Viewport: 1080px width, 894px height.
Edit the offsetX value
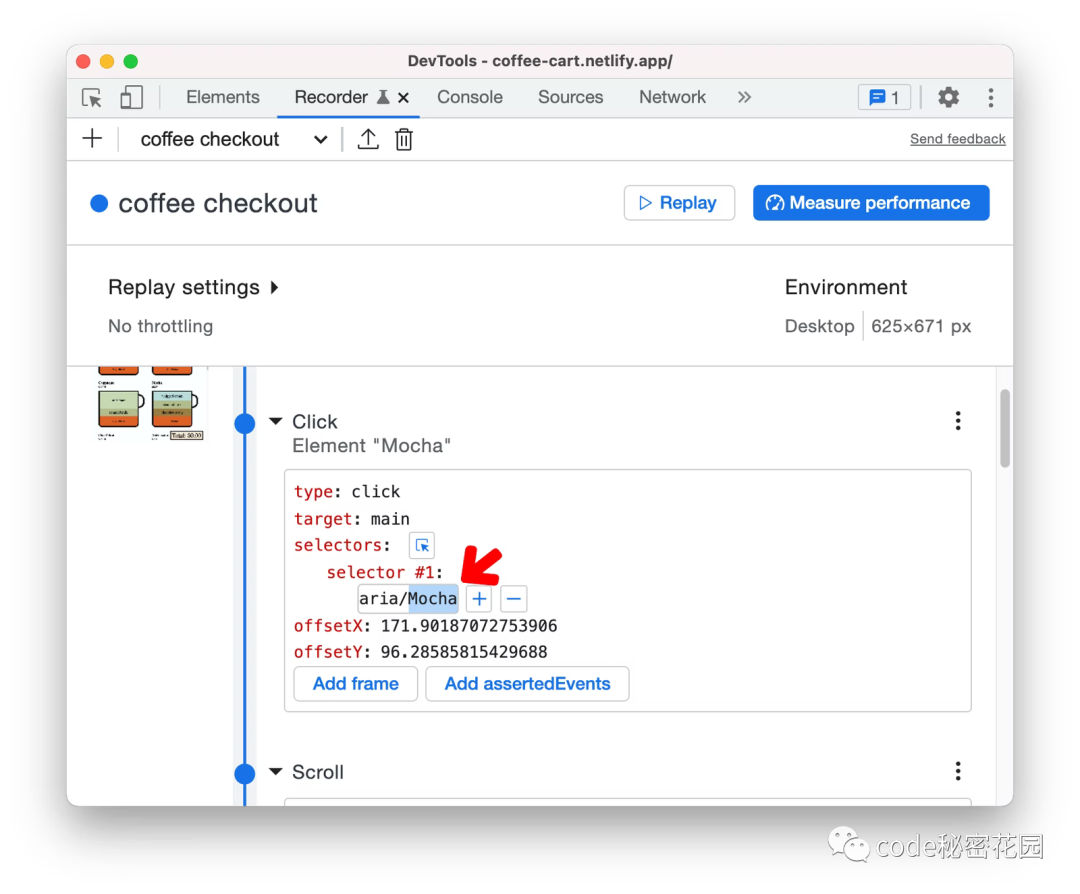point(469,625)
